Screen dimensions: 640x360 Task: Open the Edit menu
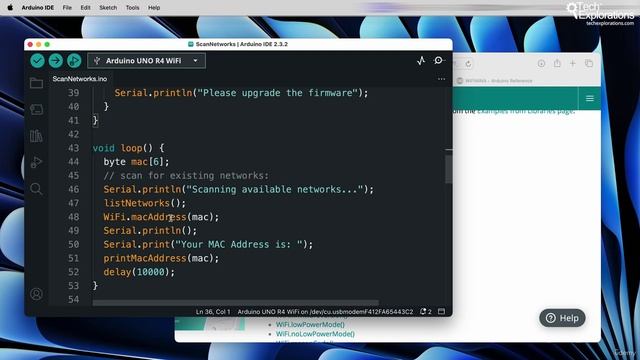(x=85, y=7)
